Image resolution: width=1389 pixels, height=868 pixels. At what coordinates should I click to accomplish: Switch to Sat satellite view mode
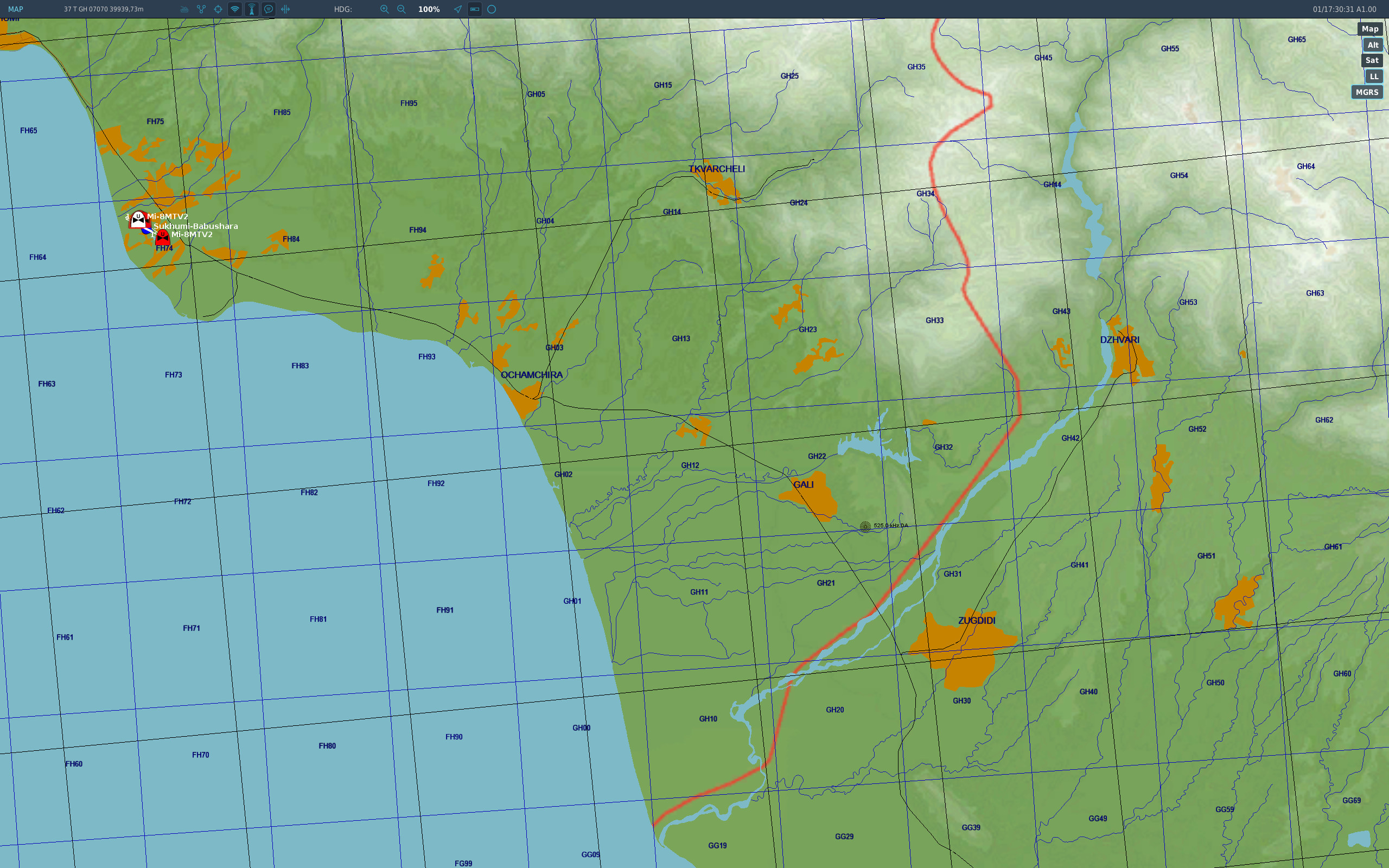pyautogui.click(x=1372, y=60)
